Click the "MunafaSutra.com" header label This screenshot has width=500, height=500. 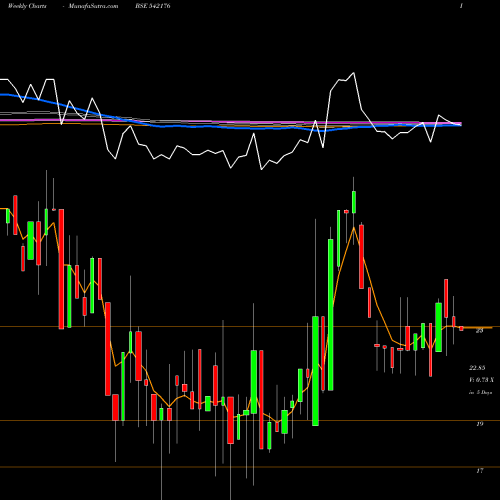click(x=93, y=6)
